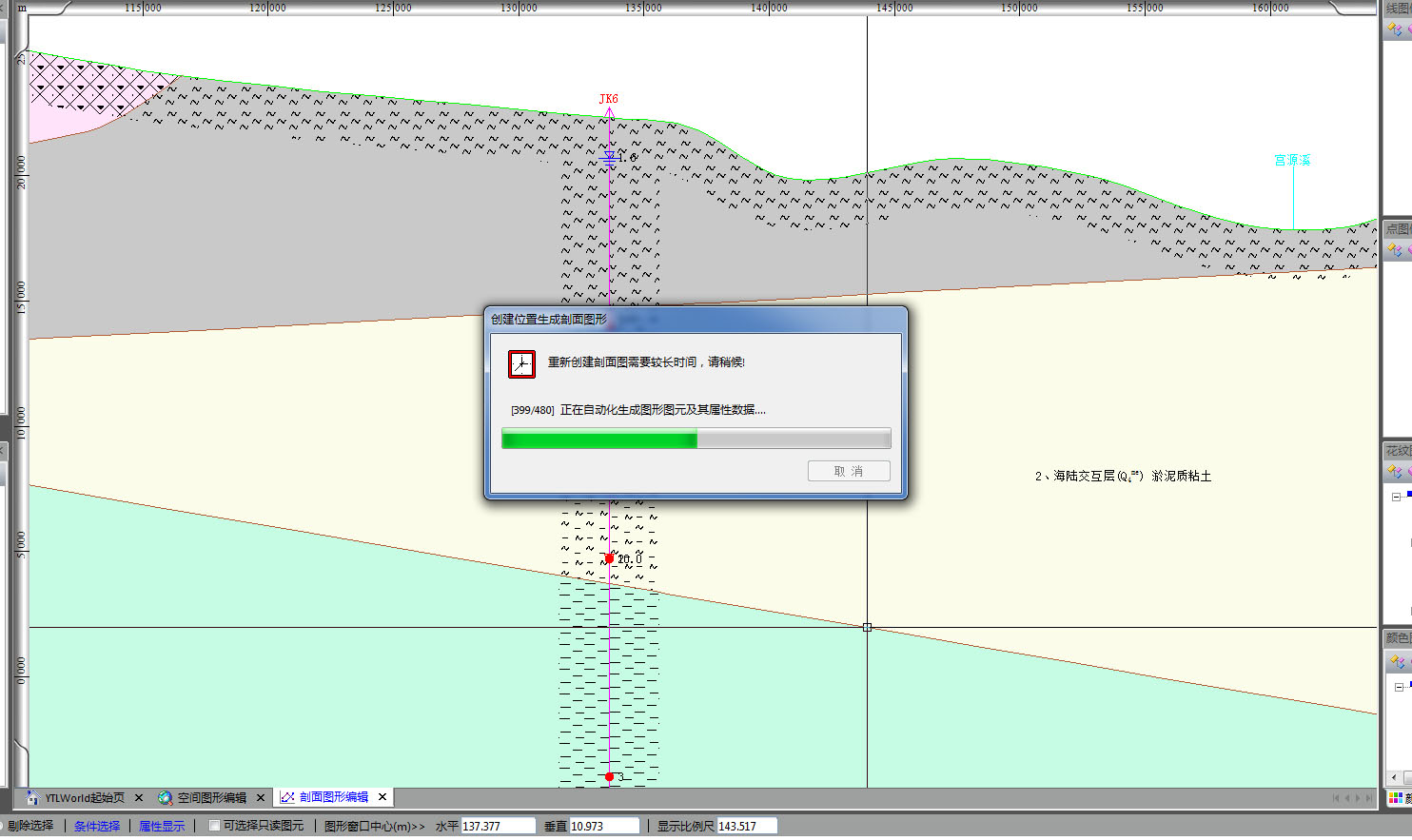The width and height of the screenshot is (1412, 840).
Task: Select the 剖面图形编辑 tab
Action: pyautogui.click(x=333, y=797)
